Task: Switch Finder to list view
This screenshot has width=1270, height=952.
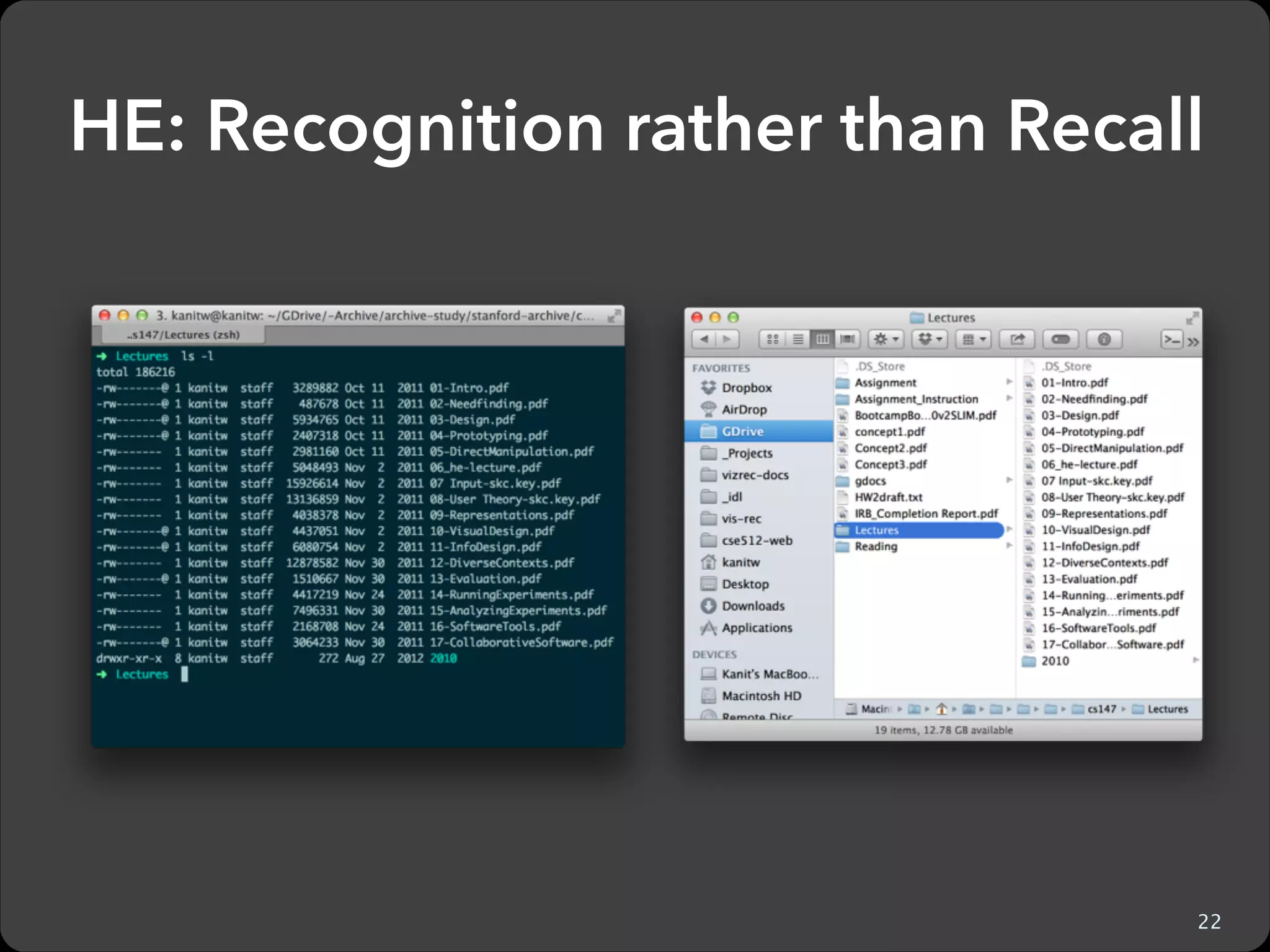Action: (x=798, y=339)
